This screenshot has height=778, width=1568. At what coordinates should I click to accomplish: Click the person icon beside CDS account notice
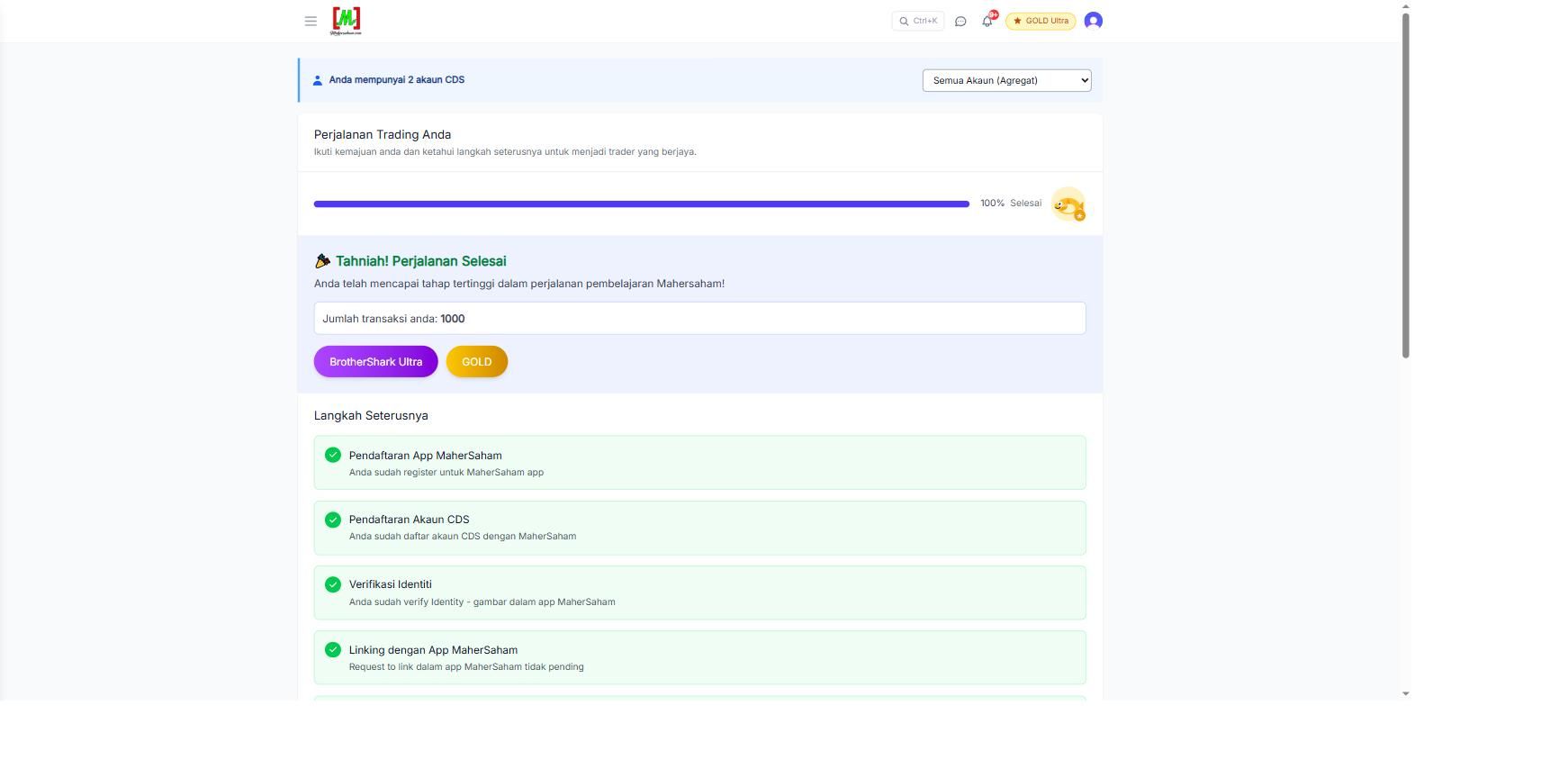tap(318, 80)
